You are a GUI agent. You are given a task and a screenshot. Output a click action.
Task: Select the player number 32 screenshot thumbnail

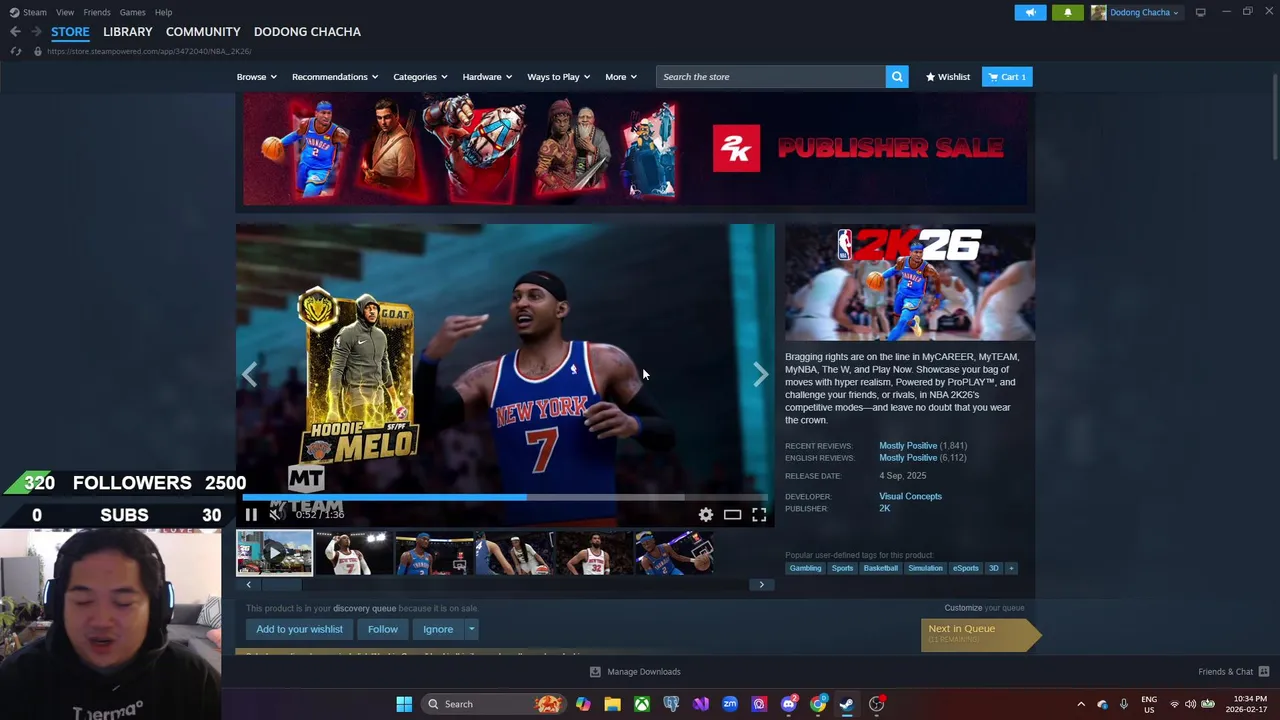[x=594, y=553]
